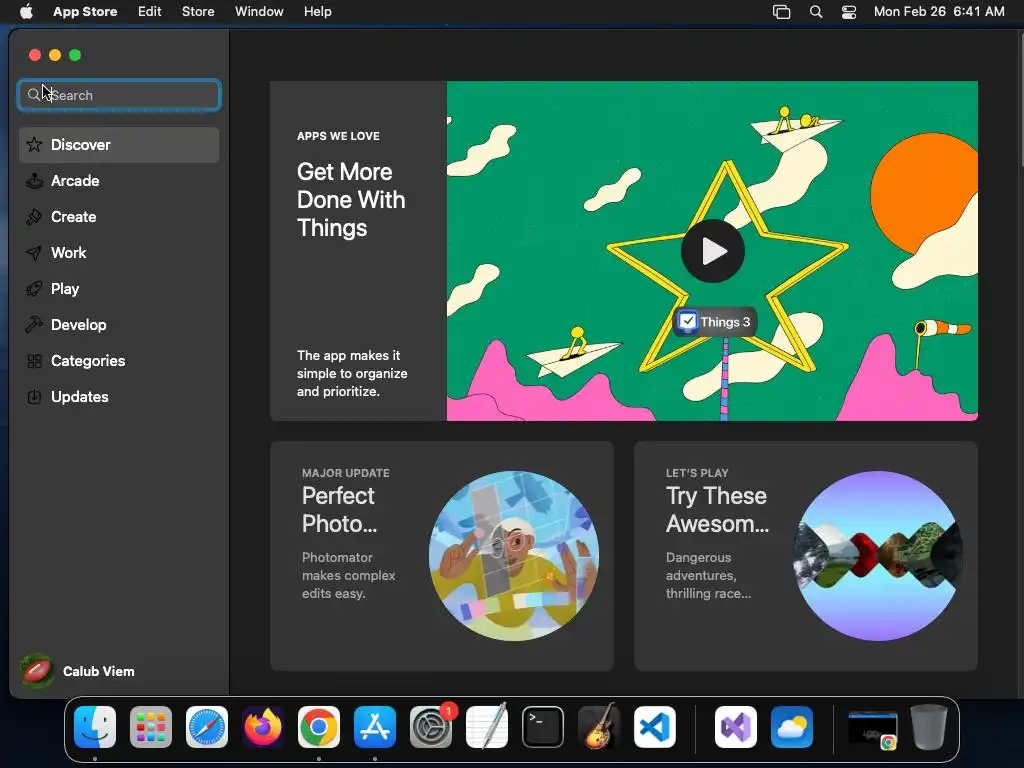Open the Help menu
Screen dimensions: 1024x768
317,12
